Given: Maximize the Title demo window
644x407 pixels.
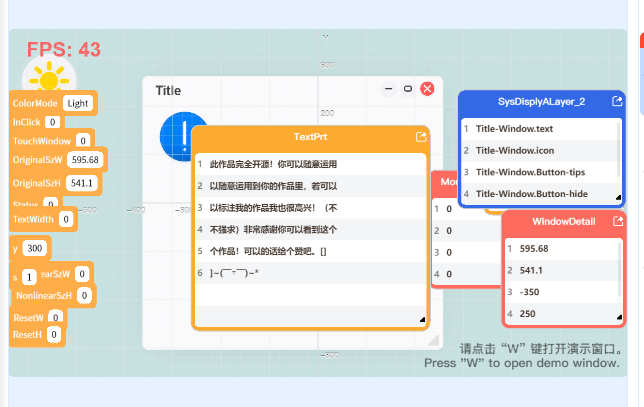Looking at the screenshot, I should click(408, 89).
